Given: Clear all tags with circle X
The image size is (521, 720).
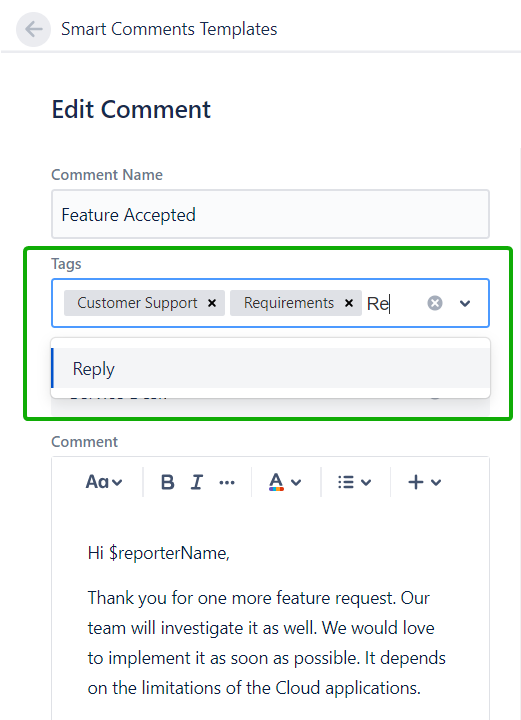Looking at the screenshot, I should (435, 303).
